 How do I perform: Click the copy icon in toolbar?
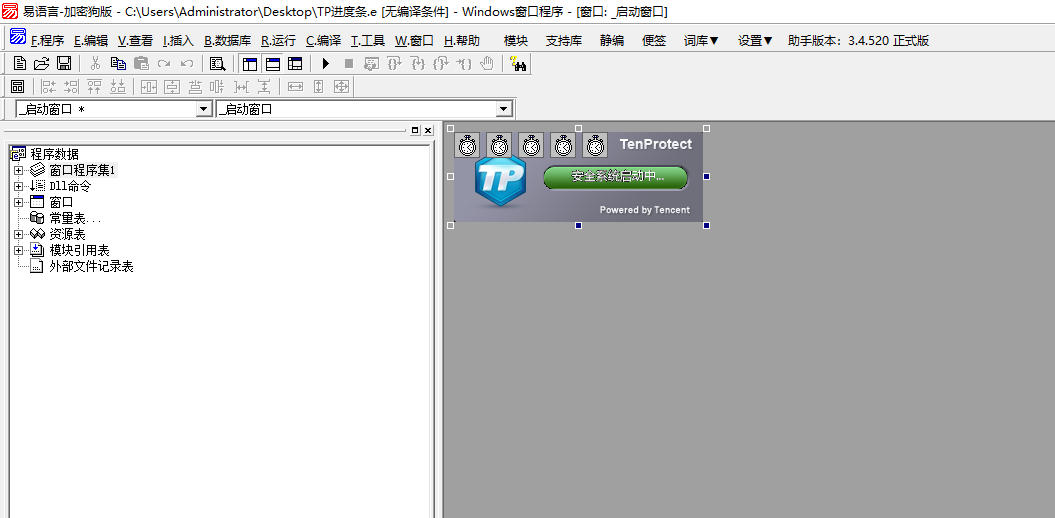(x=118, y=64)
